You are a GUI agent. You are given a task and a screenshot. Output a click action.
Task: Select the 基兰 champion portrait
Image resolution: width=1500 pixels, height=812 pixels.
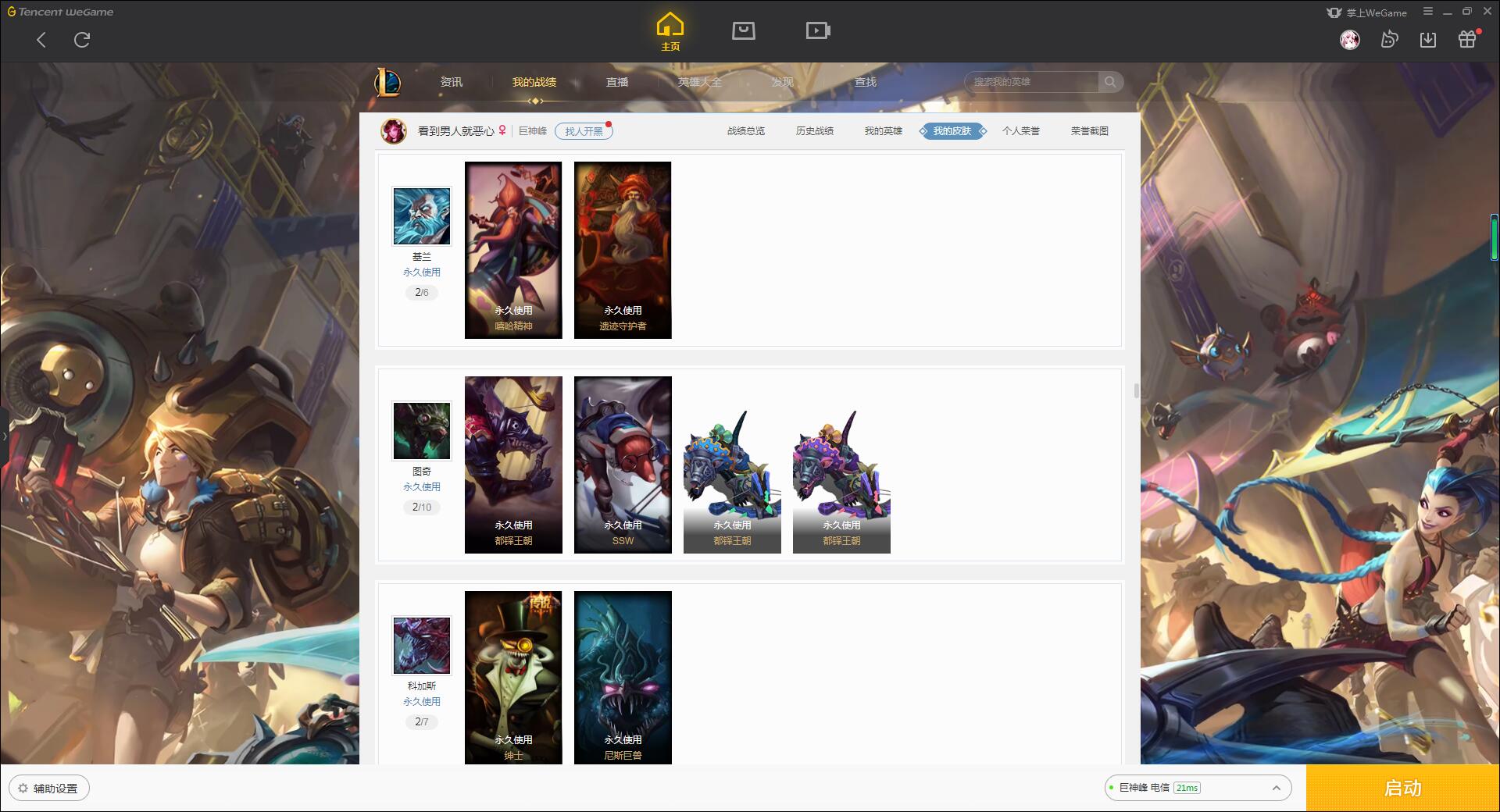422,216
